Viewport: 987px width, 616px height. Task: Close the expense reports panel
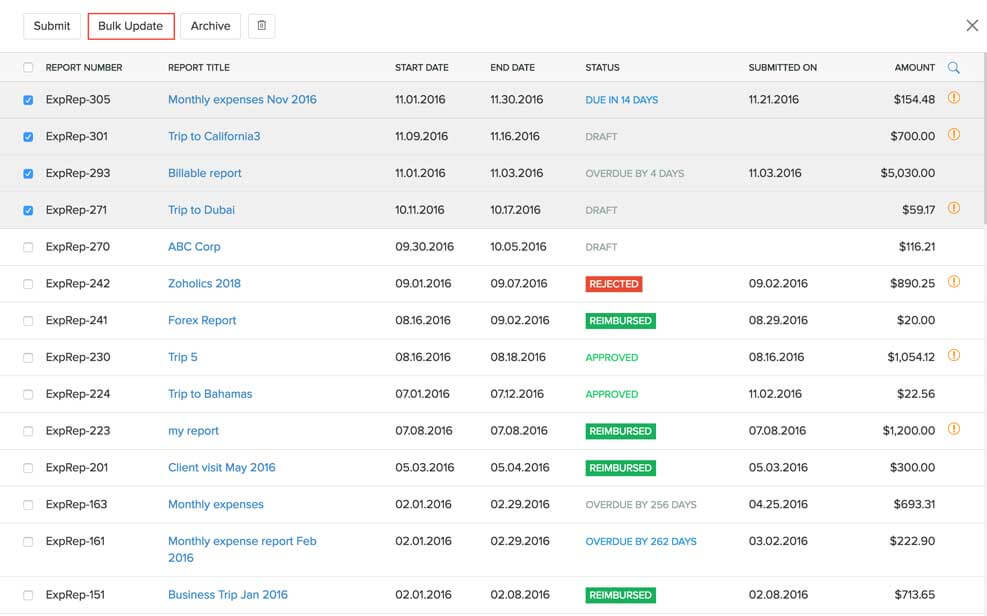pos(971,23)
